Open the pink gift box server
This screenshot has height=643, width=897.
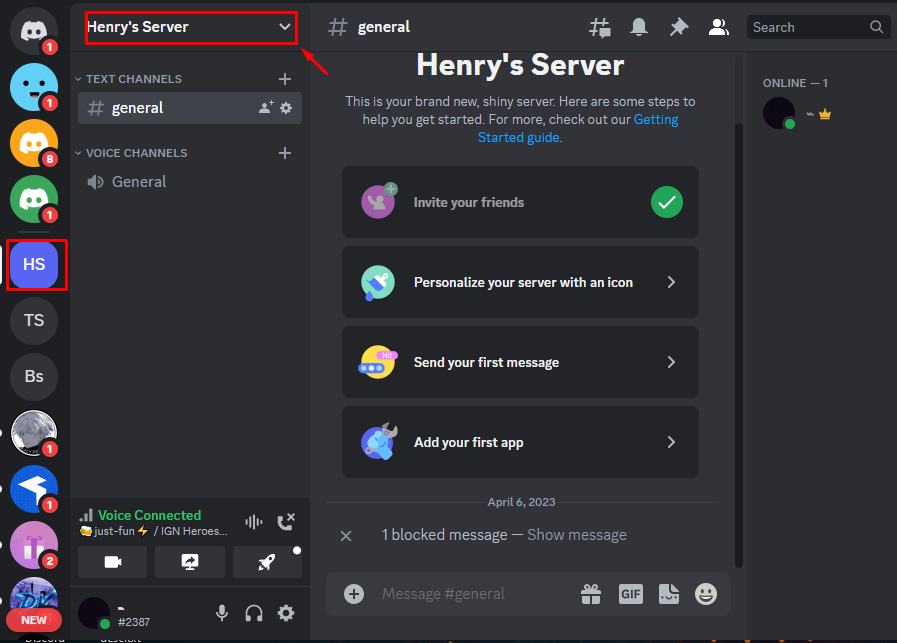pos(34,545)
